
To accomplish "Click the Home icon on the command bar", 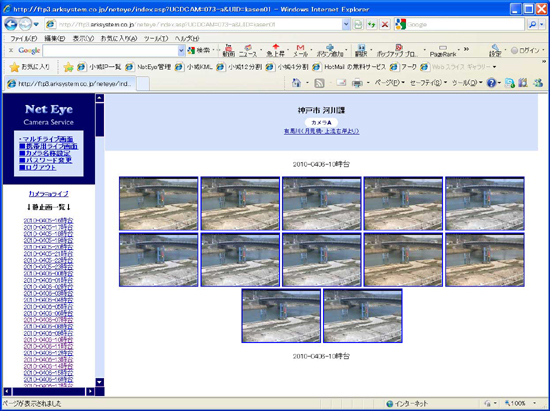I will click(x=296, y=83).
